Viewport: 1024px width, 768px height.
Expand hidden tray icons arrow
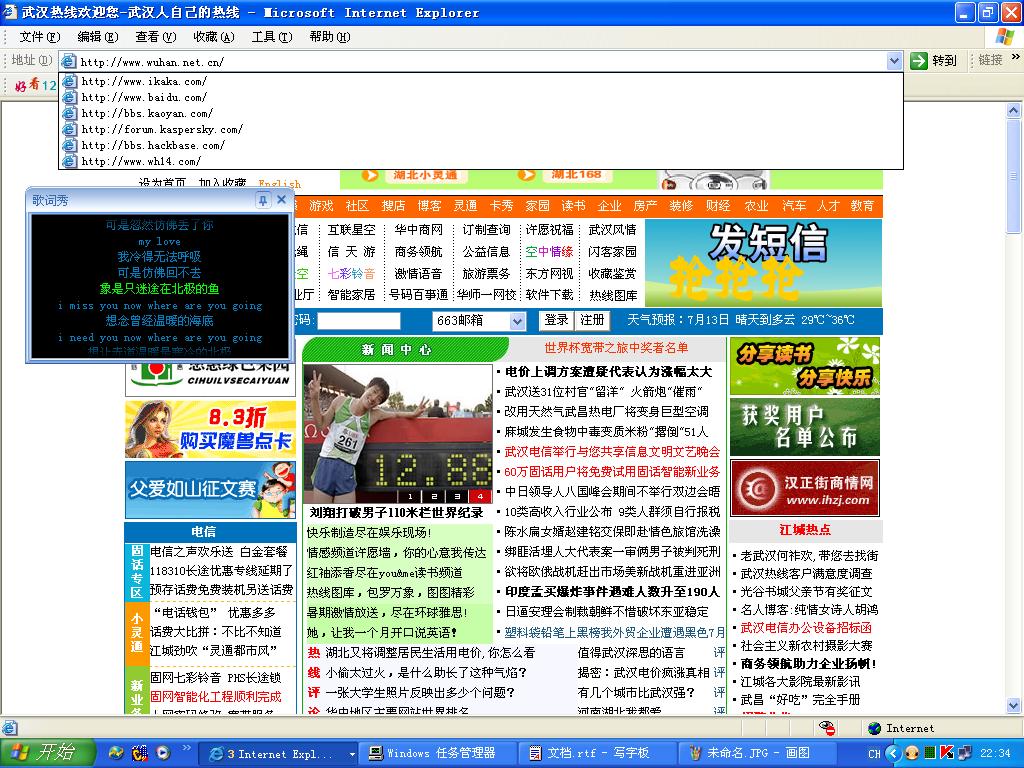pos(893,753)
